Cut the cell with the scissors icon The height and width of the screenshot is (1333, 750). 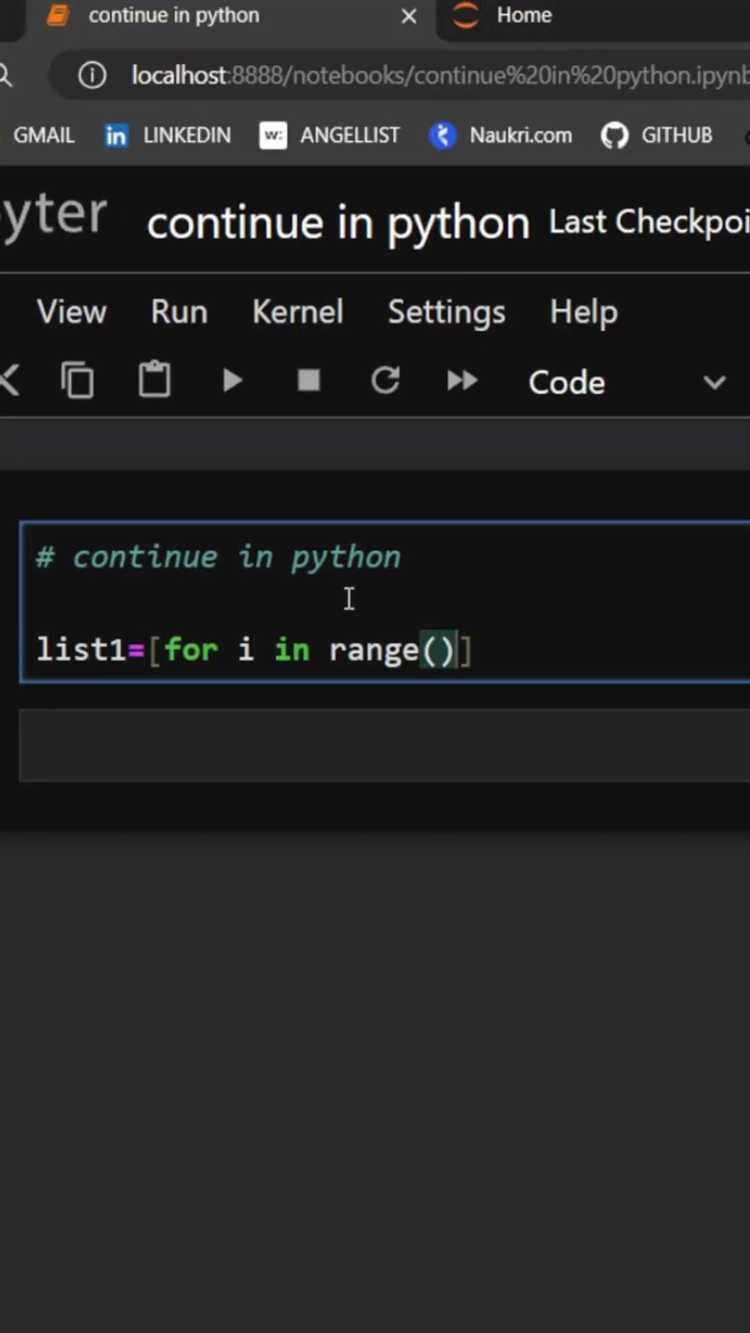click(x=9, y=381)
